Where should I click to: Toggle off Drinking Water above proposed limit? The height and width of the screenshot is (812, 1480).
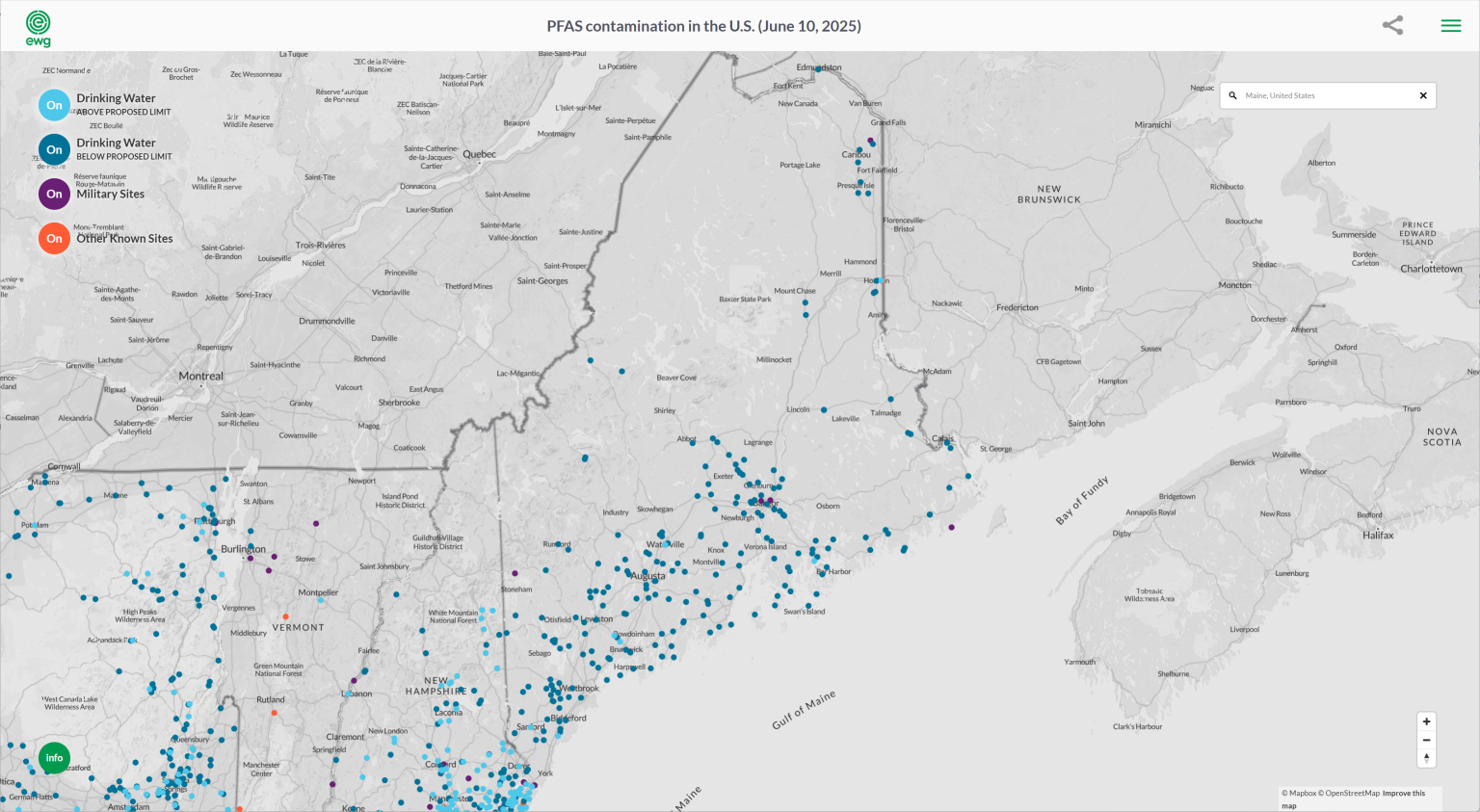click(54, 105)
